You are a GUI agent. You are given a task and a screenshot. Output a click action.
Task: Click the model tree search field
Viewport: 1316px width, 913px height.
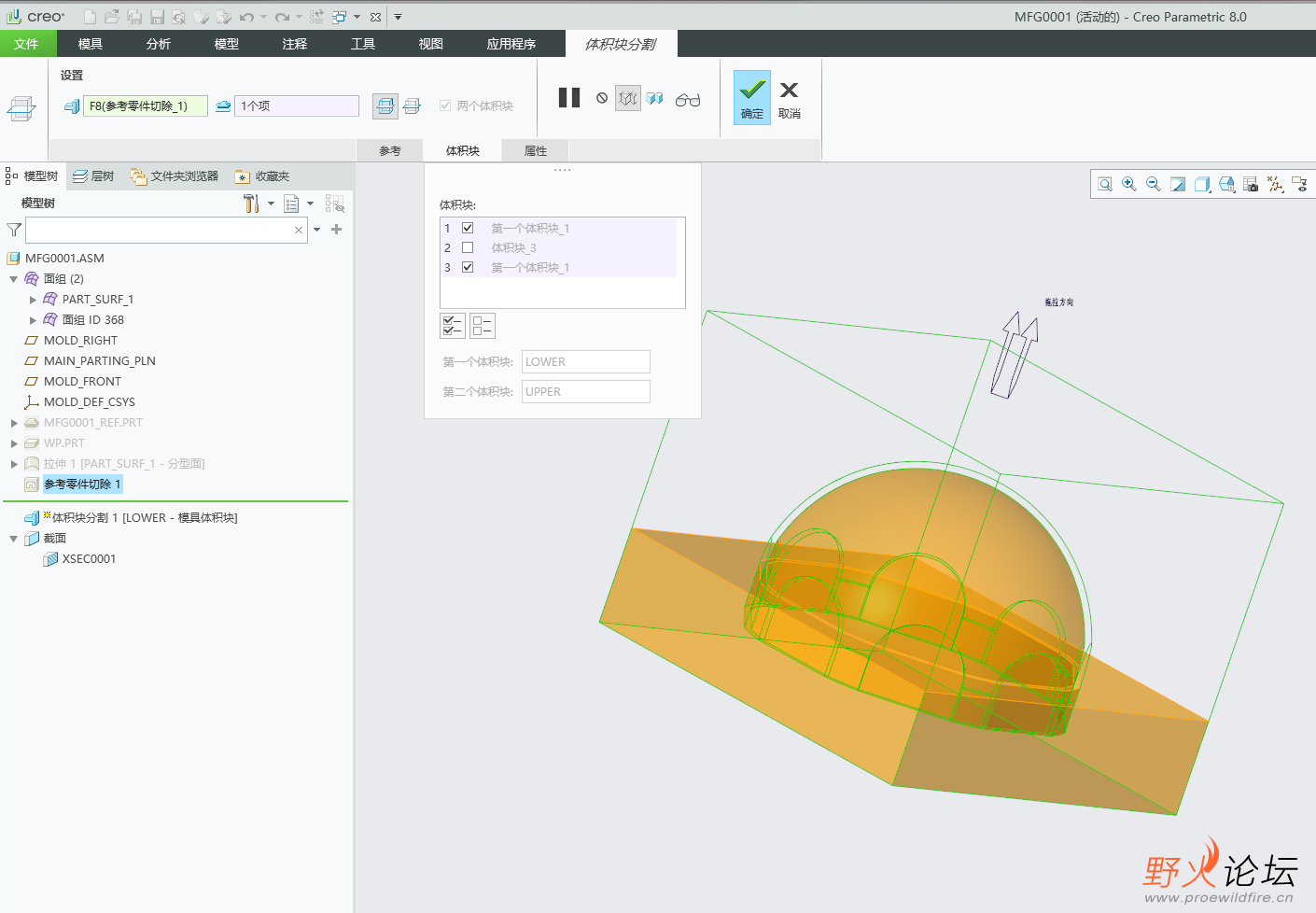[x=166, y=230]
